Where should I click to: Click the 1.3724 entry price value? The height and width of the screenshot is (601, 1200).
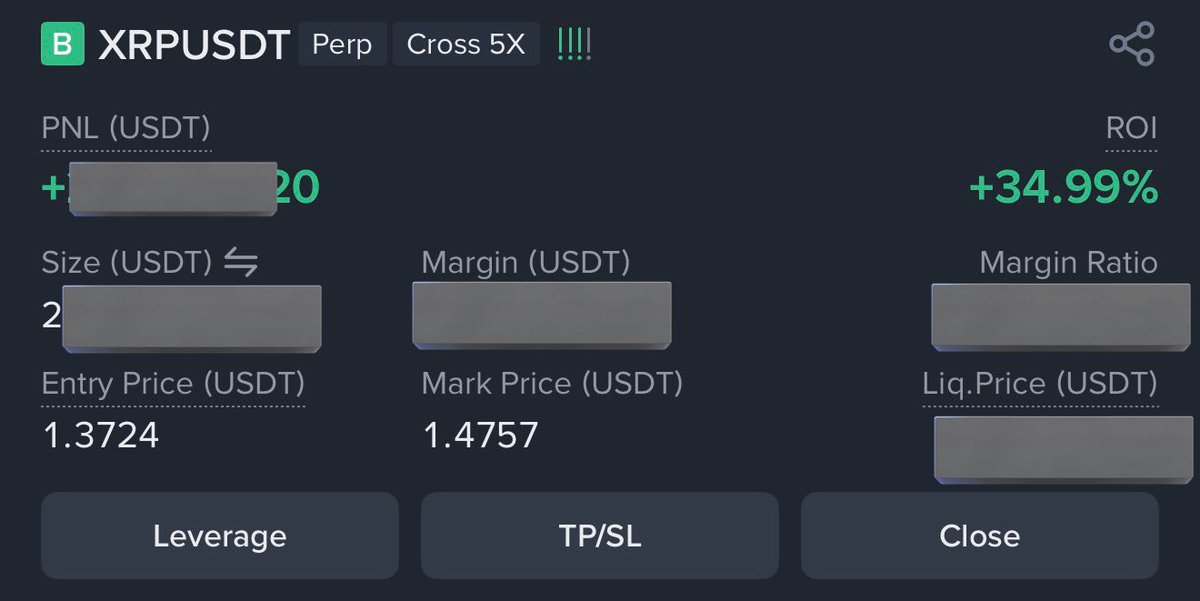(101, 435)
